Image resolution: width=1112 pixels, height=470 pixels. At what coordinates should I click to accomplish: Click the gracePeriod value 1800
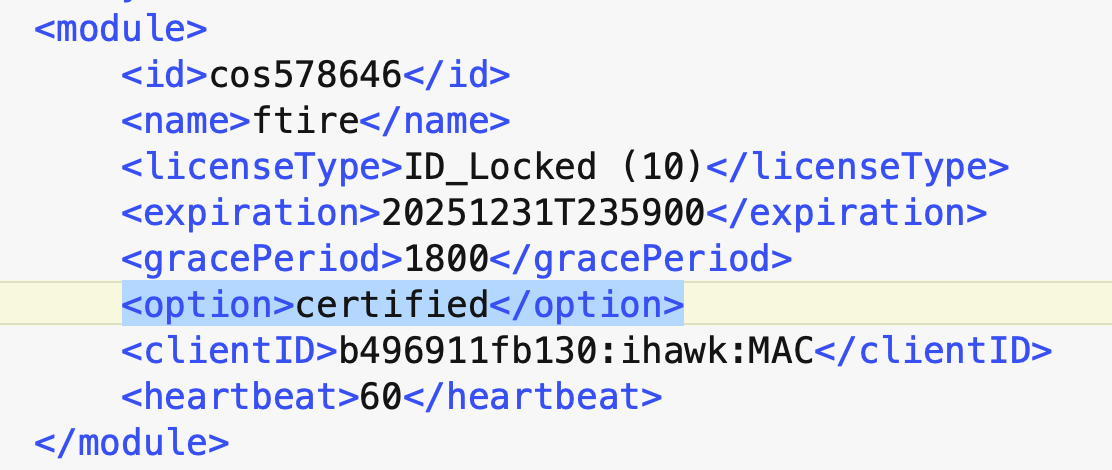[x=446, y=259]
